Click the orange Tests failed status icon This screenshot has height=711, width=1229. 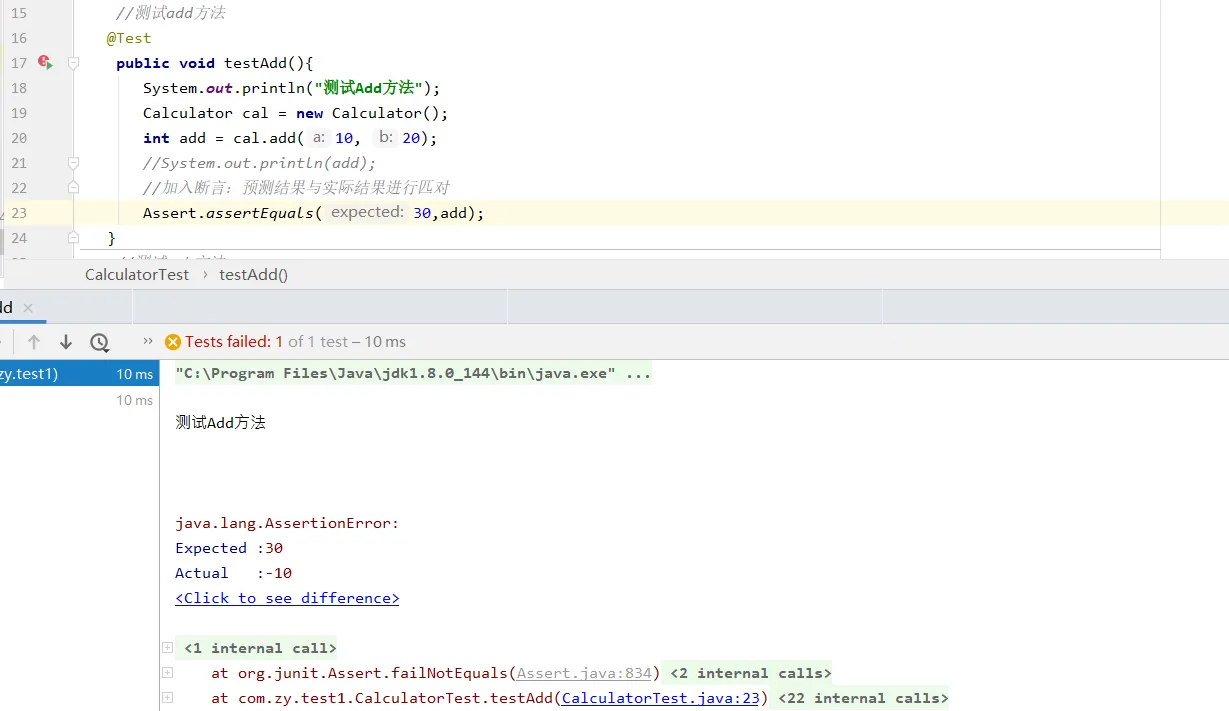[173, 342]
